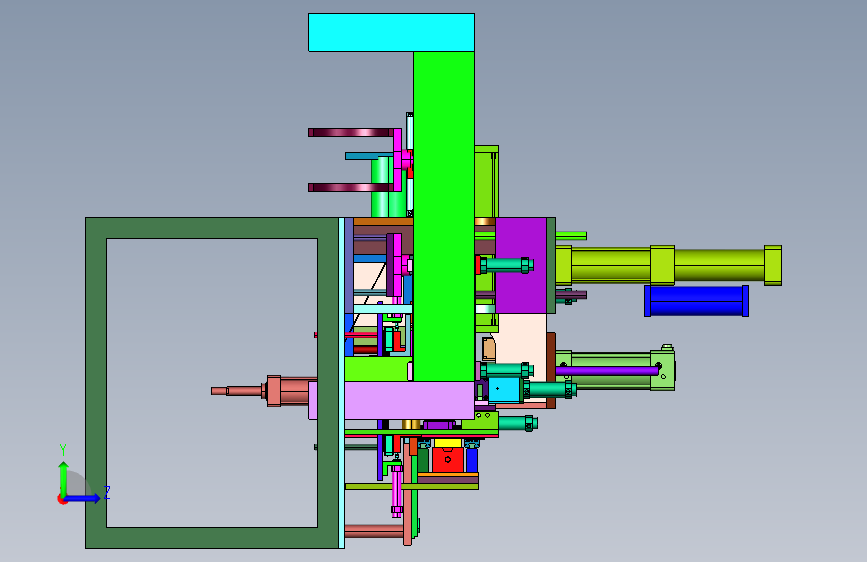
Task: Pick the red block at the bottom
Action: [x=448, y=460]
